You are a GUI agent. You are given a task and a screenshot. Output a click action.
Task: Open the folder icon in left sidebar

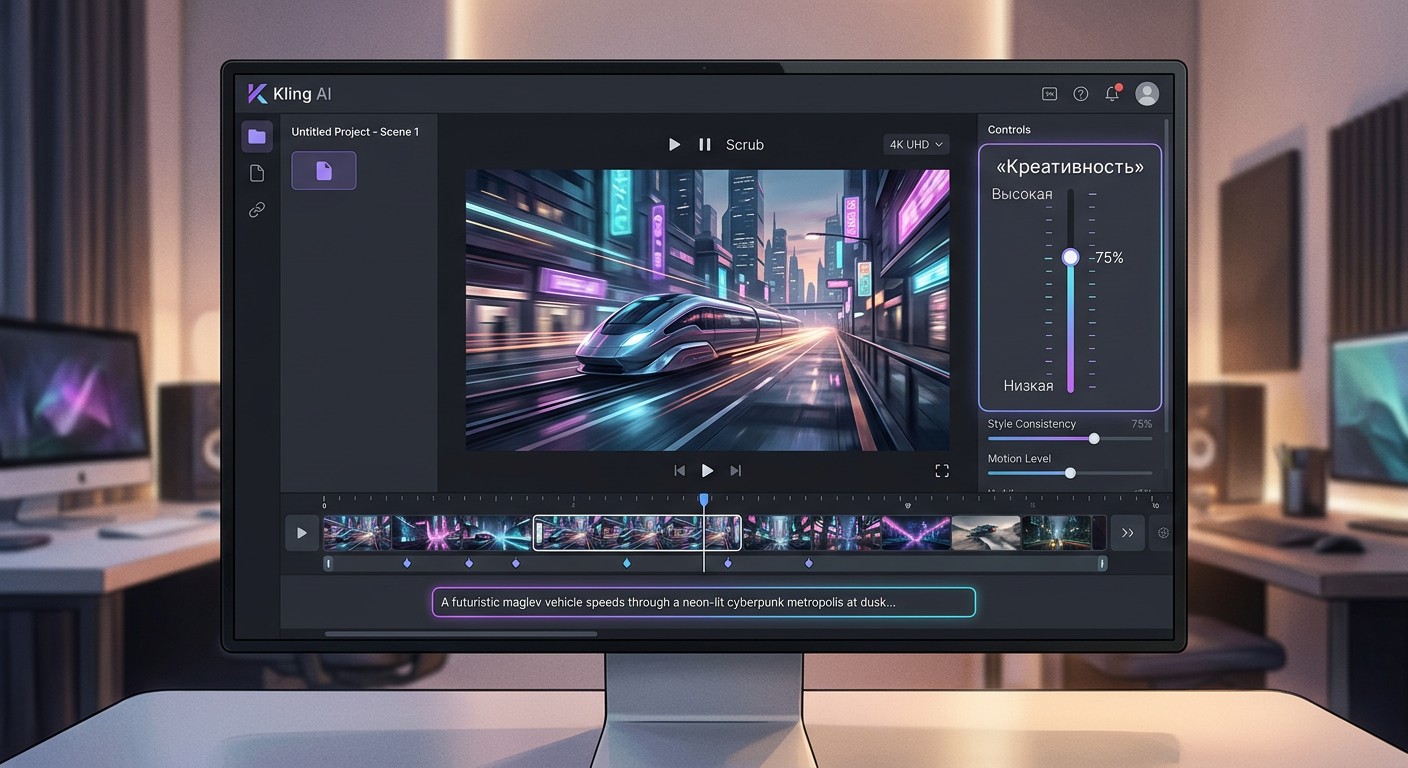257,137
